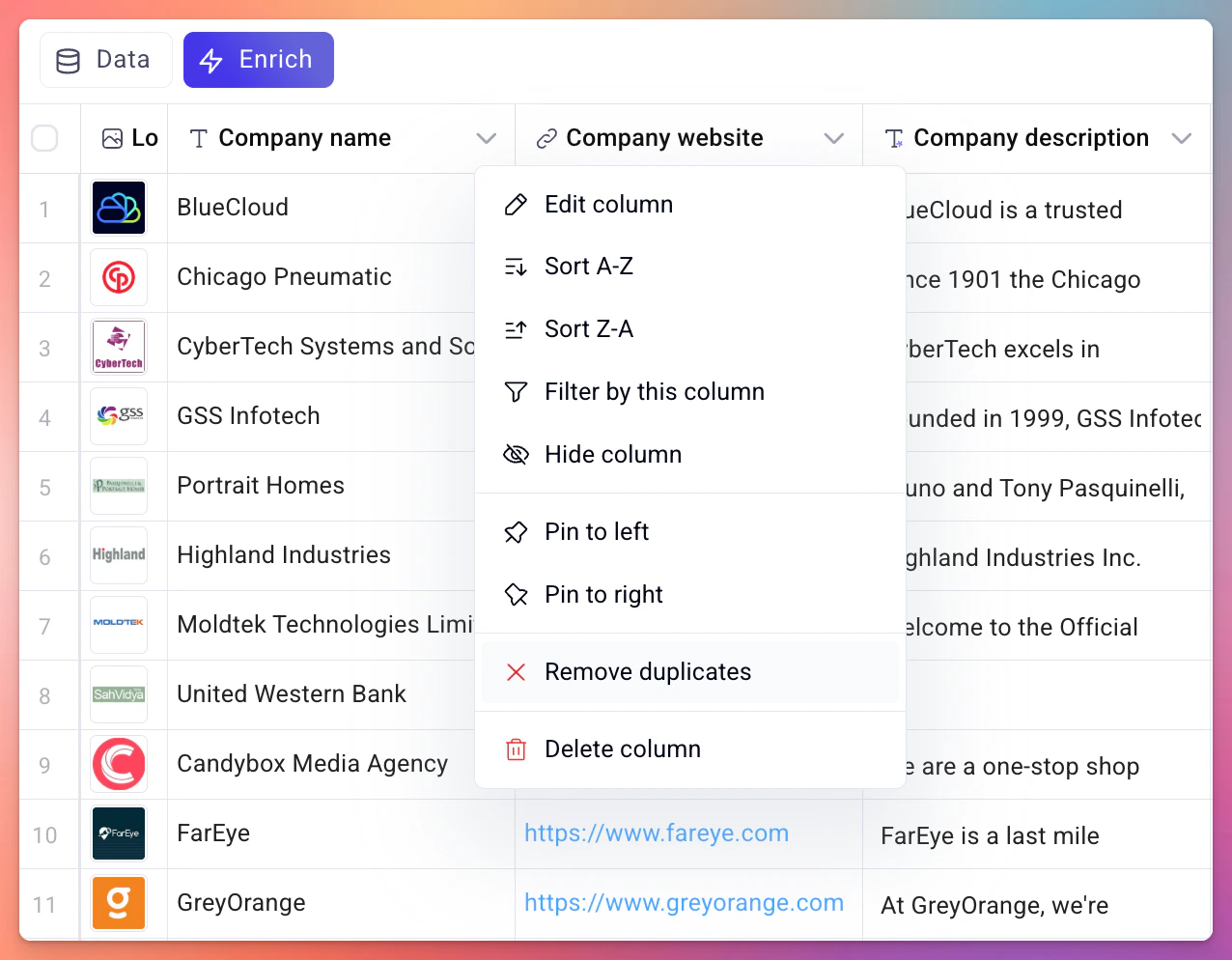The image size is (1232, 960).
Task: Click the 'At GreyOrange, we're' description cell
Action: (1037, 904)
